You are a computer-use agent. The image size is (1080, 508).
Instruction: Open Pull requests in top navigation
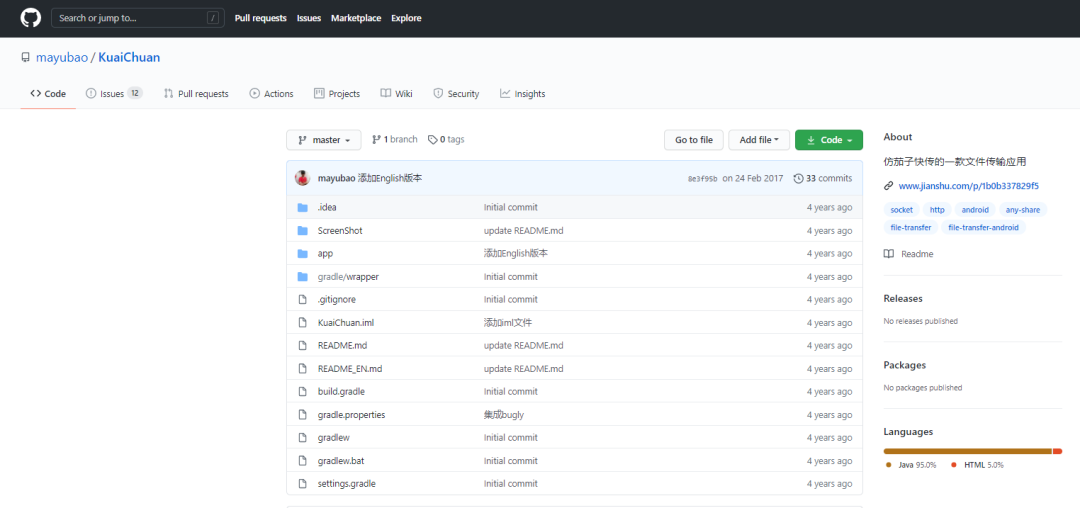coord(260,19)
